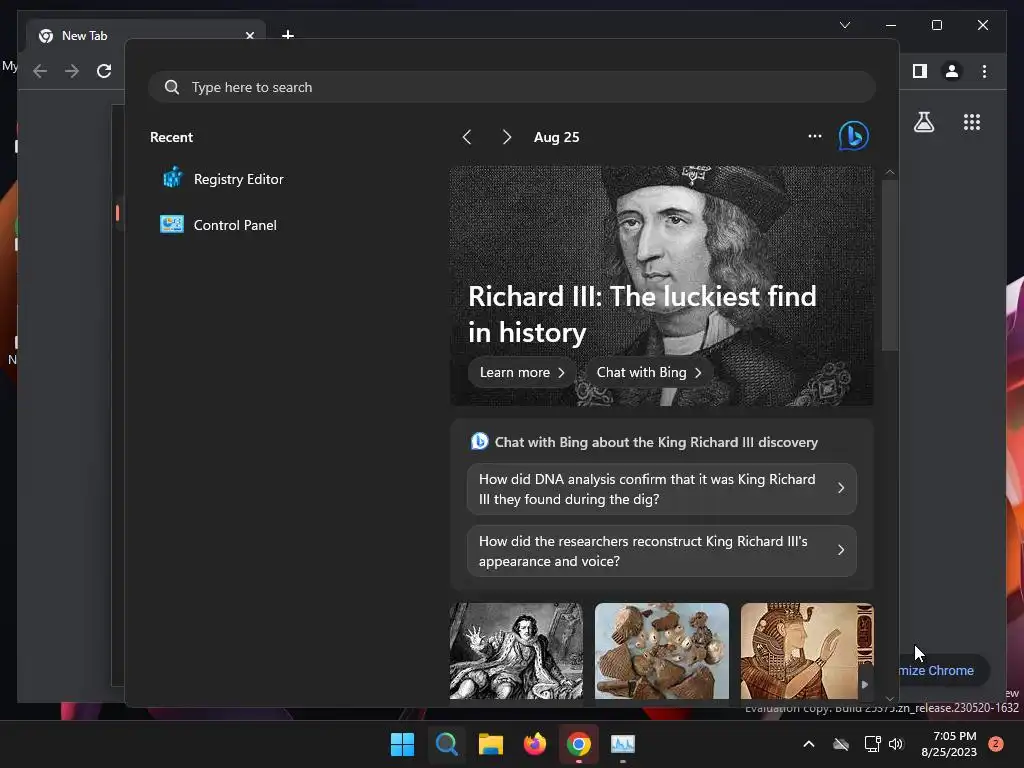Open the Chrome tab search dropdown arrow
Image resolution: width=1024 pixels, height=768 pixels.
845,25
